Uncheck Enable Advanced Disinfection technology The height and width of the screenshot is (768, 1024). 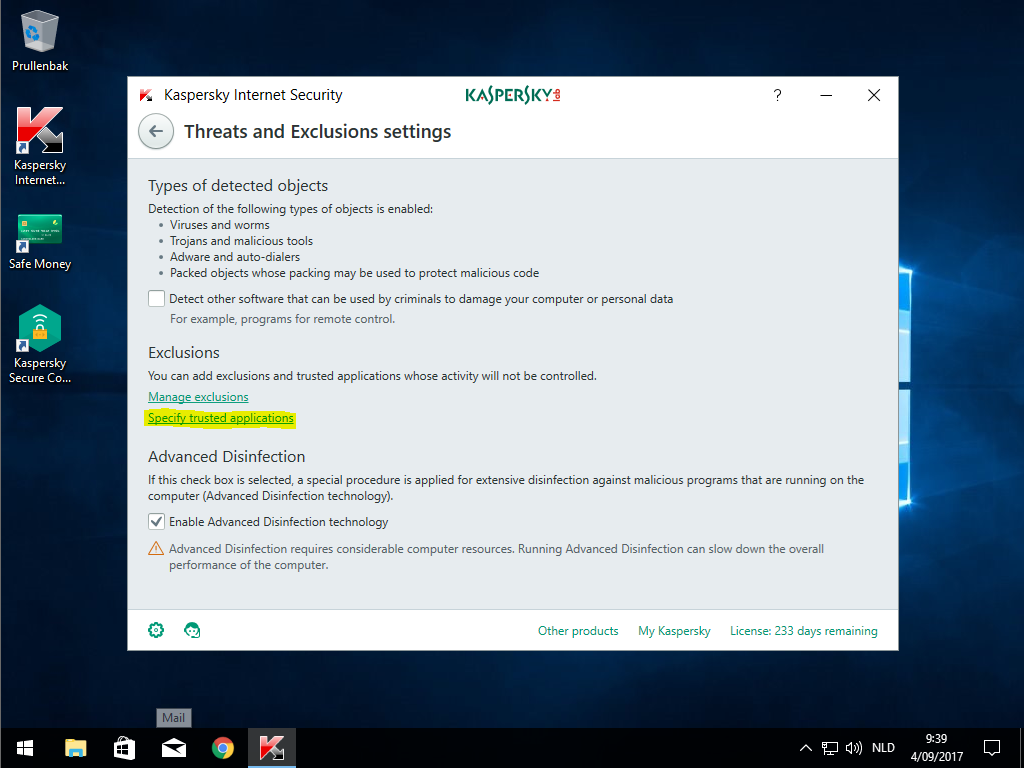pyautogui.click(x=156, y=521)
